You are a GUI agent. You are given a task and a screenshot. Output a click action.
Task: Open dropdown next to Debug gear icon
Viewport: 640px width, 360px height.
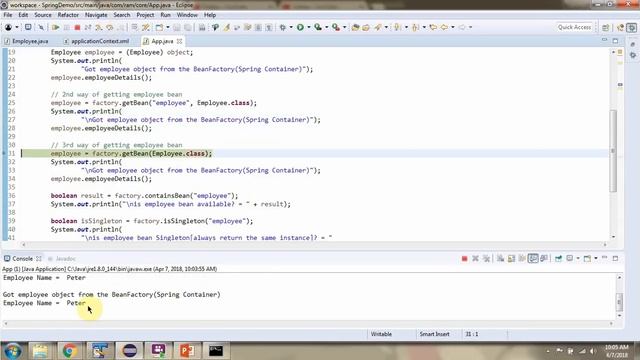click(x=291, y=27)
